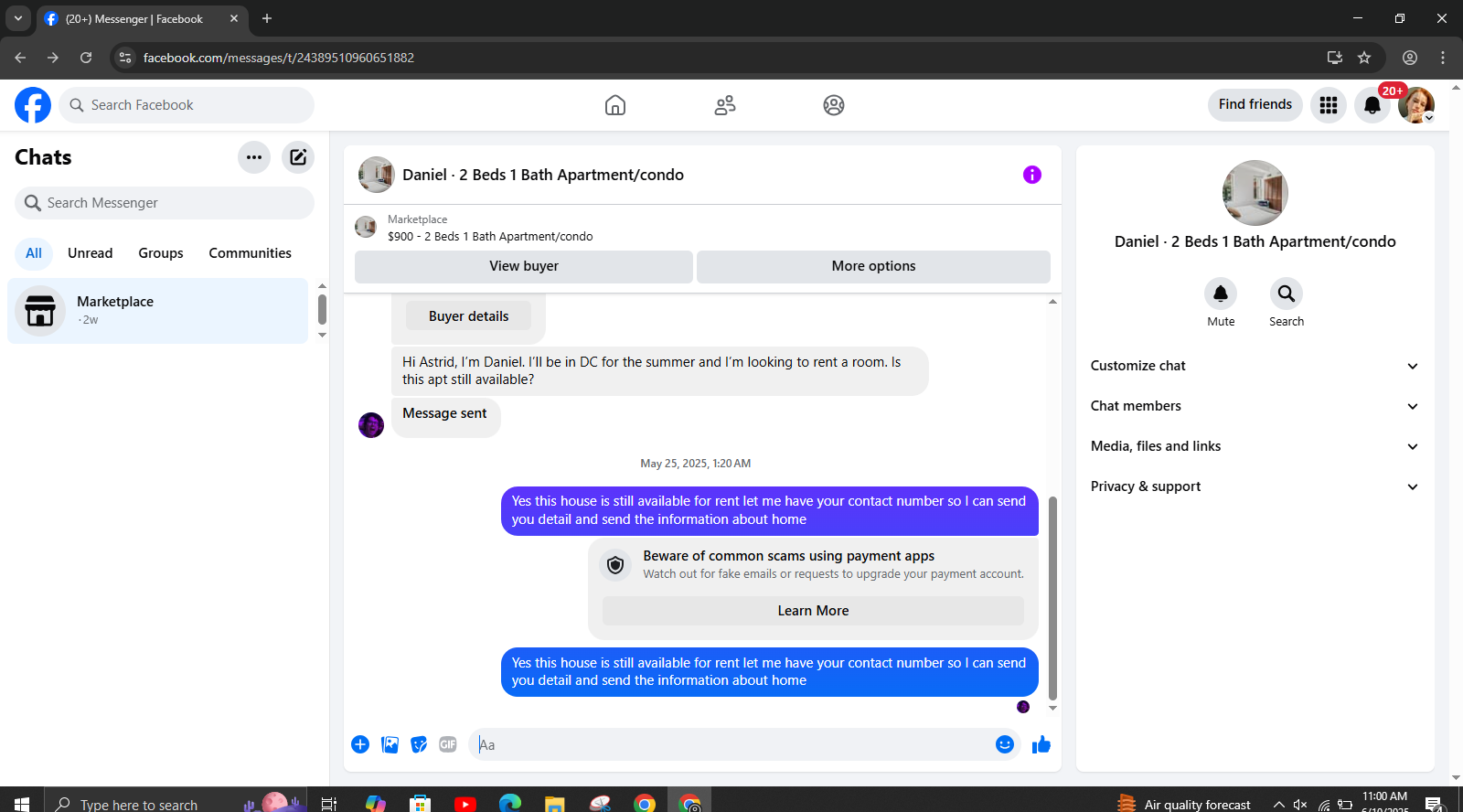Open the Marketplace chat thread
Screen dimensions: 1463x812
158,311
